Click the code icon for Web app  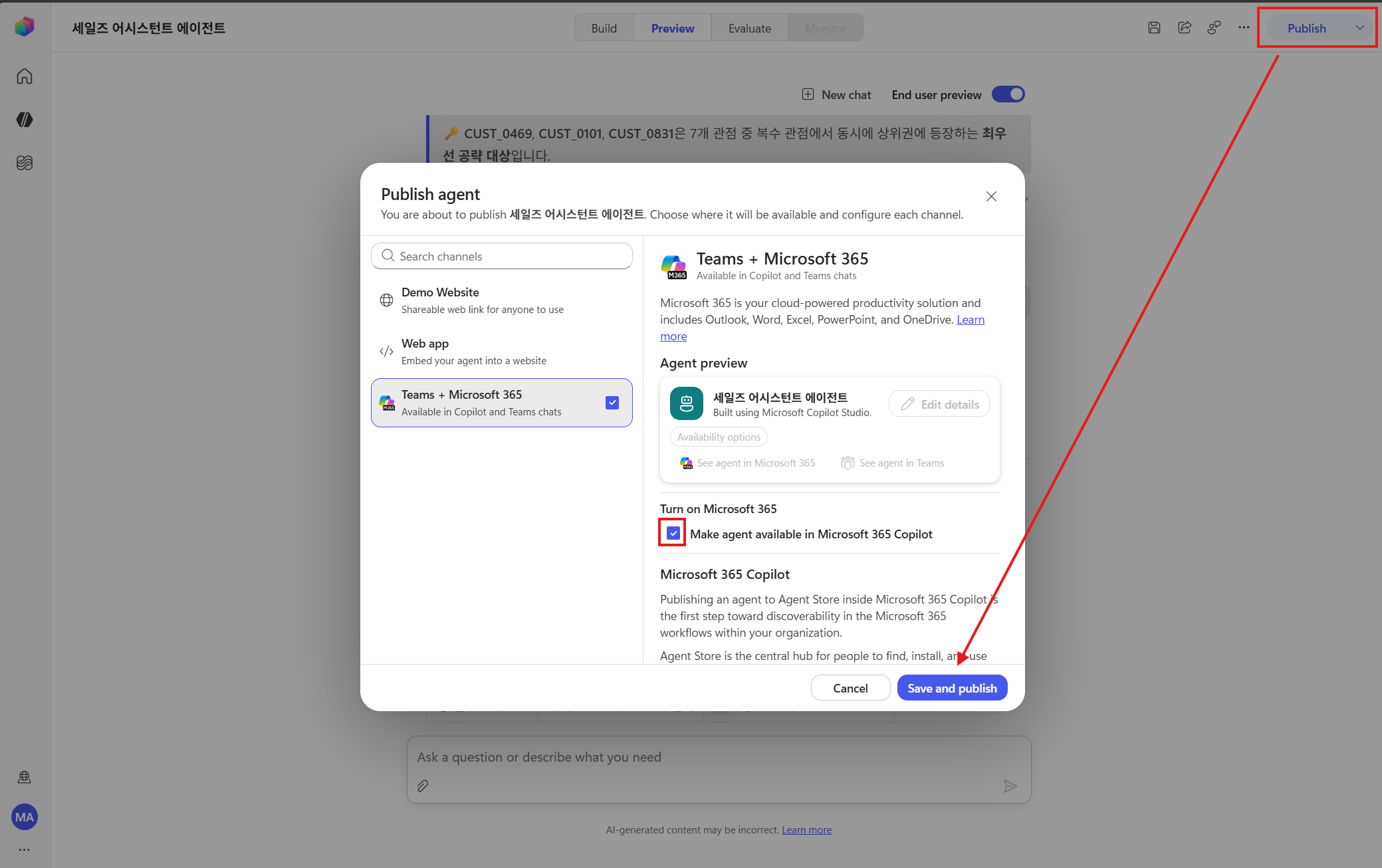pos(386,352)
